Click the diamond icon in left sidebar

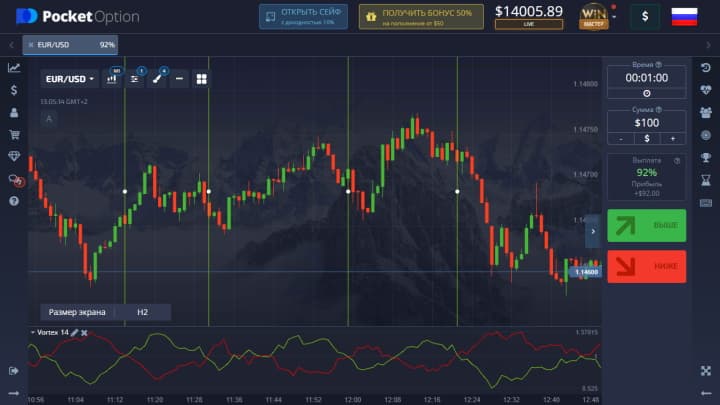pos(14,156)
